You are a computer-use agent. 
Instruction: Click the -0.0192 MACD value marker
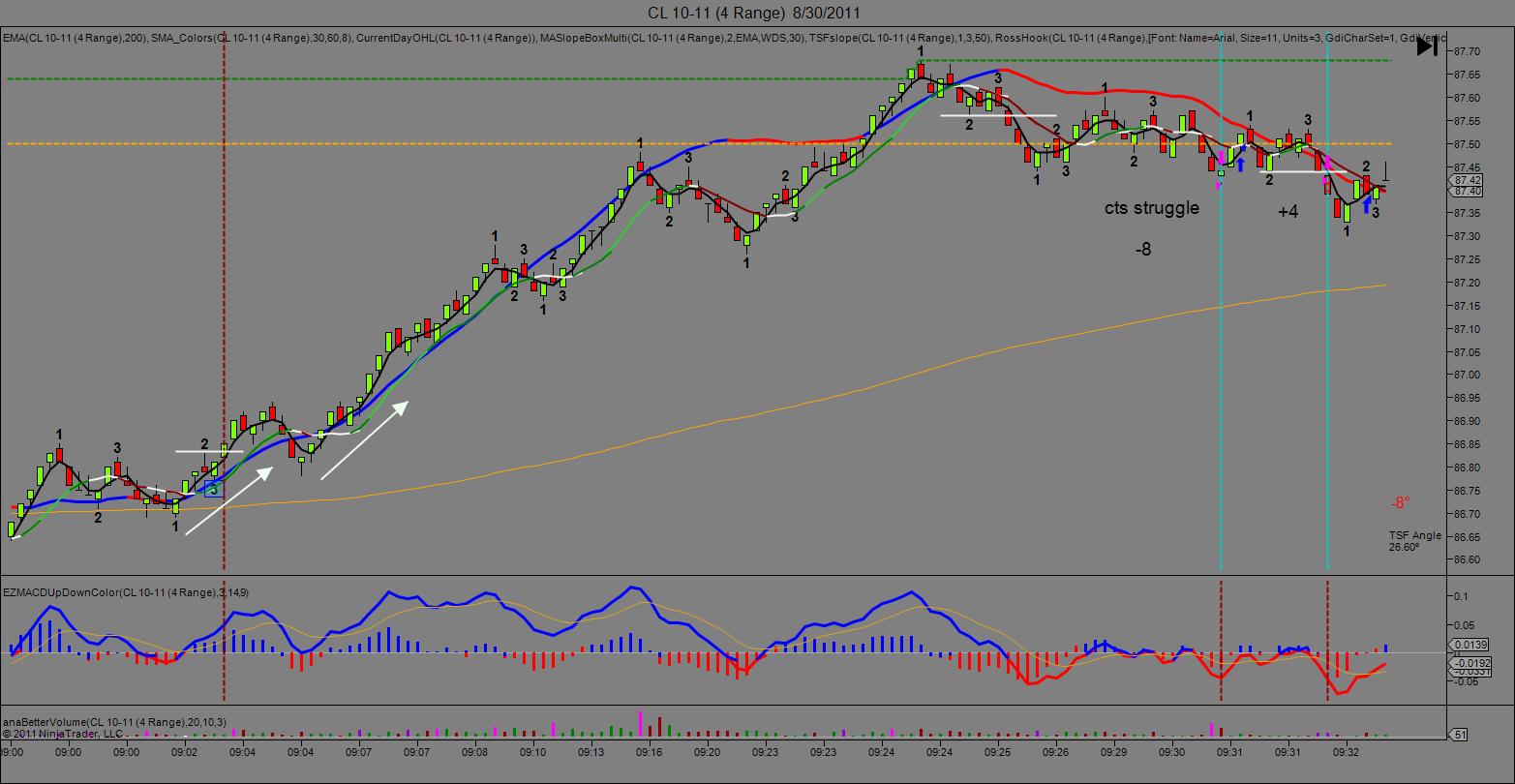[x=1470, y=663]
